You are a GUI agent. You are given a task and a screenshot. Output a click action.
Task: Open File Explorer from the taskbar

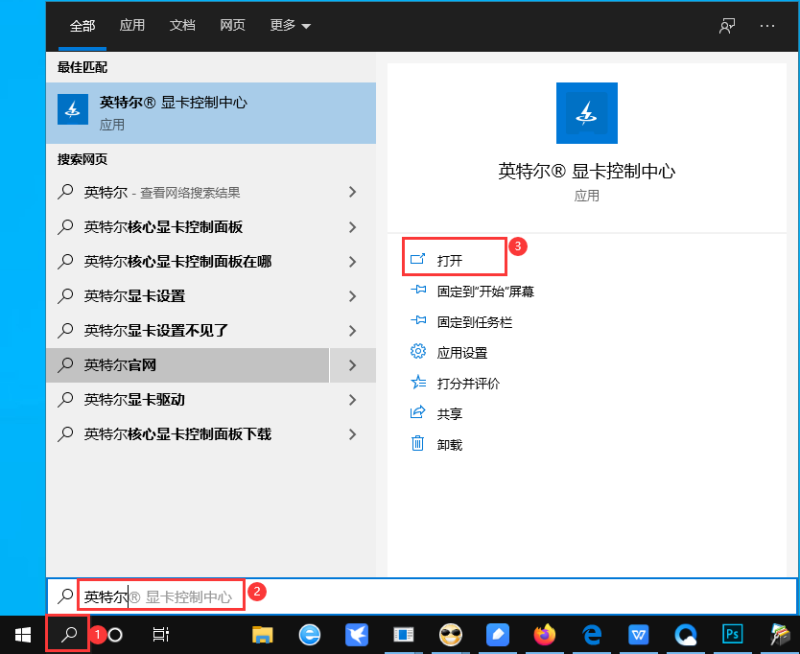pyautogui.click(x=262, y=634)
